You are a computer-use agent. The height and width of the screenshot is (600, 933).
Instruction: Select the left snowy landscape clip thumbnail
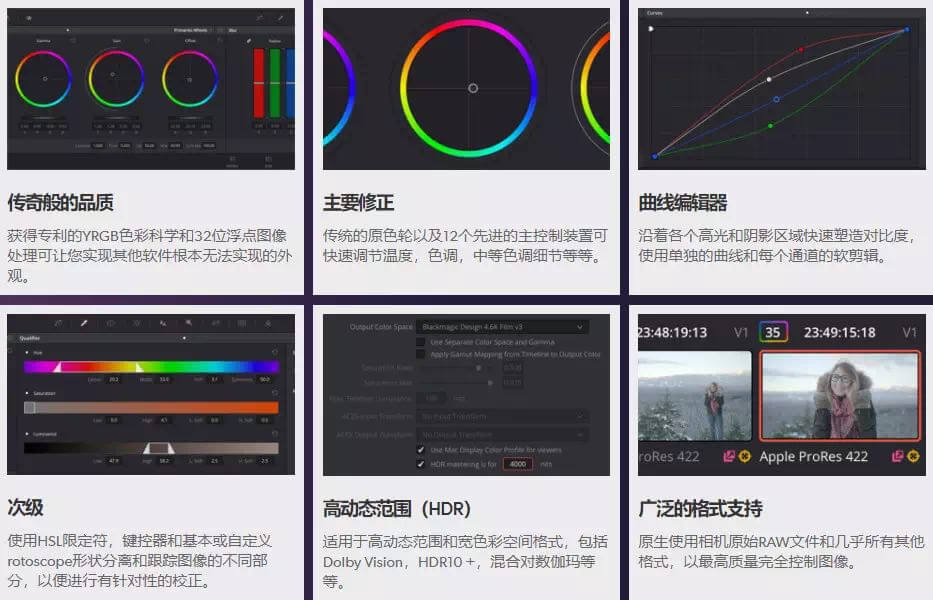pos(694,395)
